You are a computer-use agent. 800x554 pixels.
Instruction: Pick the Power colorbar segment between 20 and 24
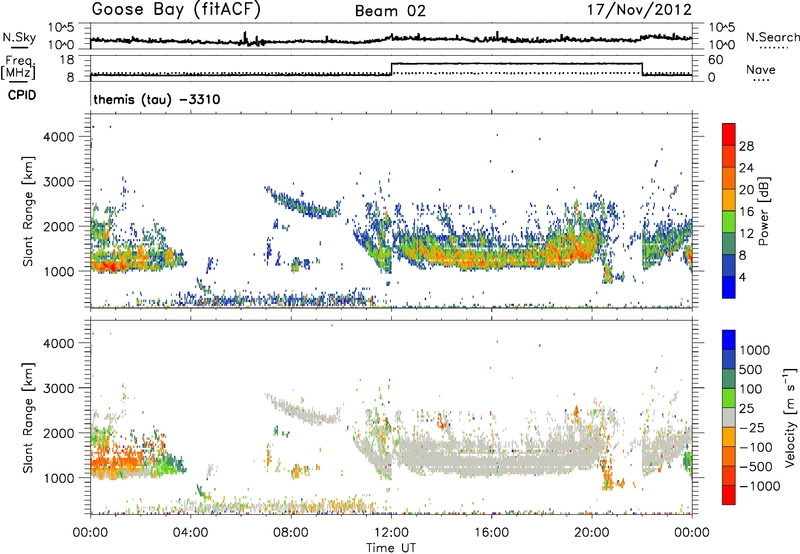(x=729, y=178)
